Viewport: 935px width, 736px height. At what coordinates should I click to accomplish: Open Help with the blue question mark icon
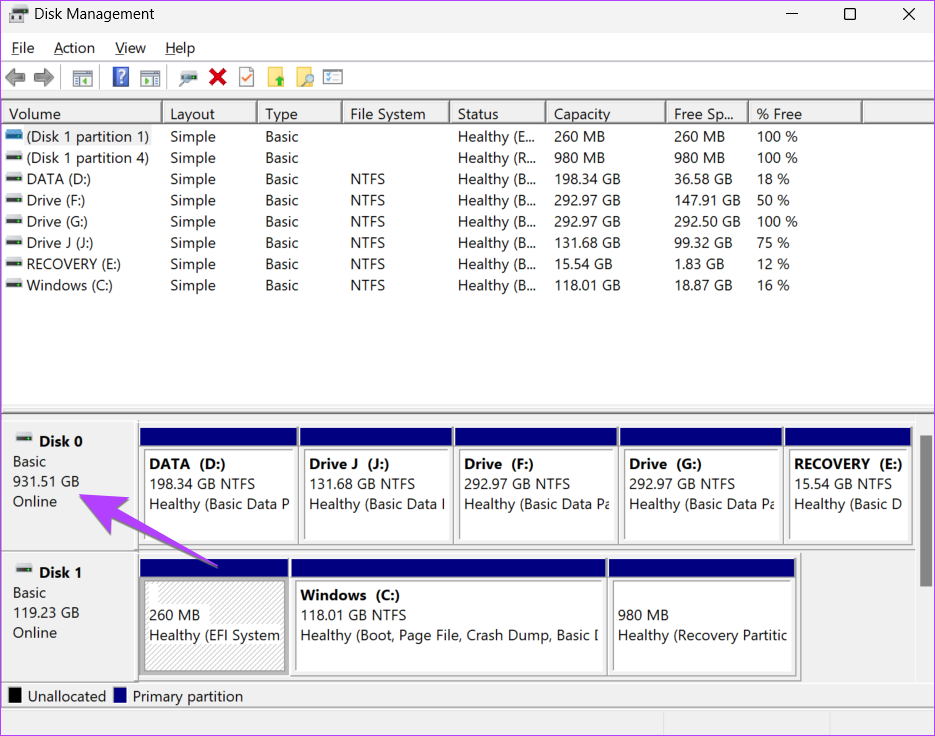(x=121, y=78)
